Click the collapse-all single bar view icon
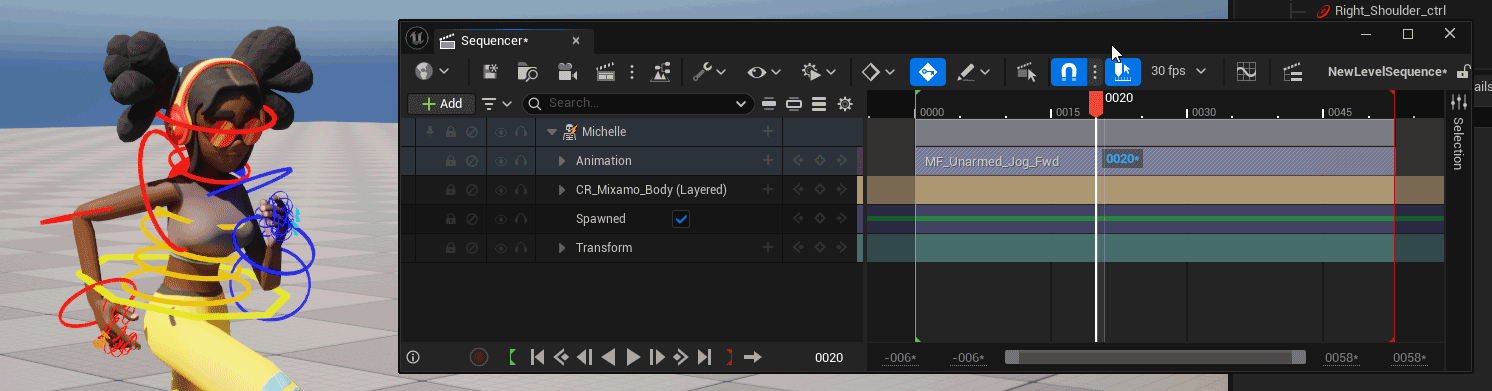This screenshot has height=391, width=1492. pos(769,103)
